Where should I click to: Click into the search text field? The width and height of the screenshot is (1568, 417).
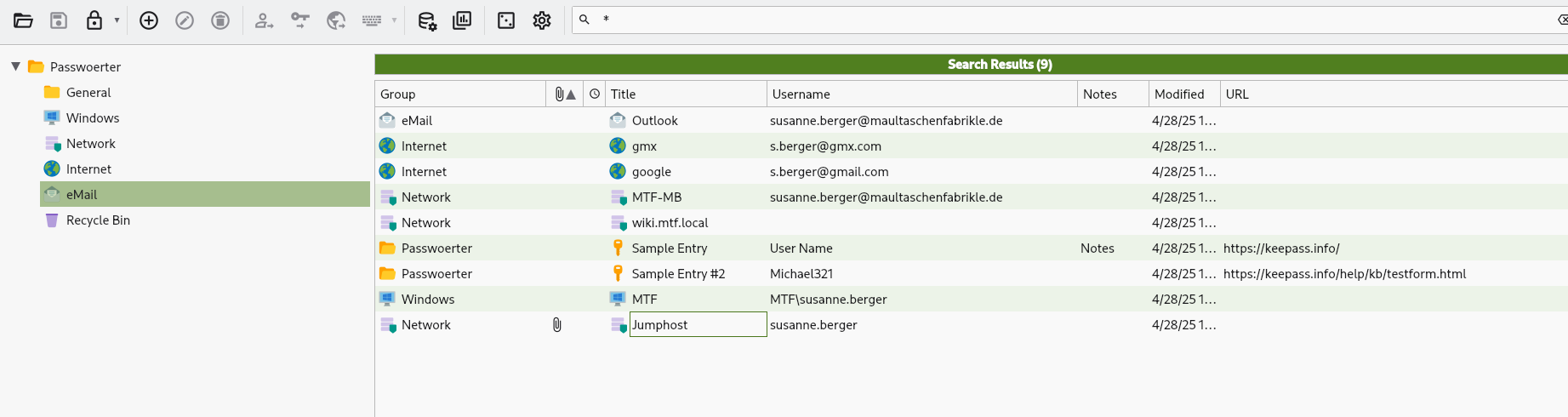(1021, 20)
